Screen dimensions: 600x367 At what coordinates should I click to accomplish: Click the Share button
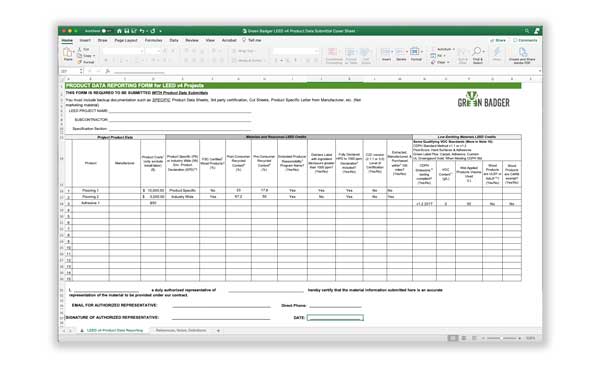point(498,40)
